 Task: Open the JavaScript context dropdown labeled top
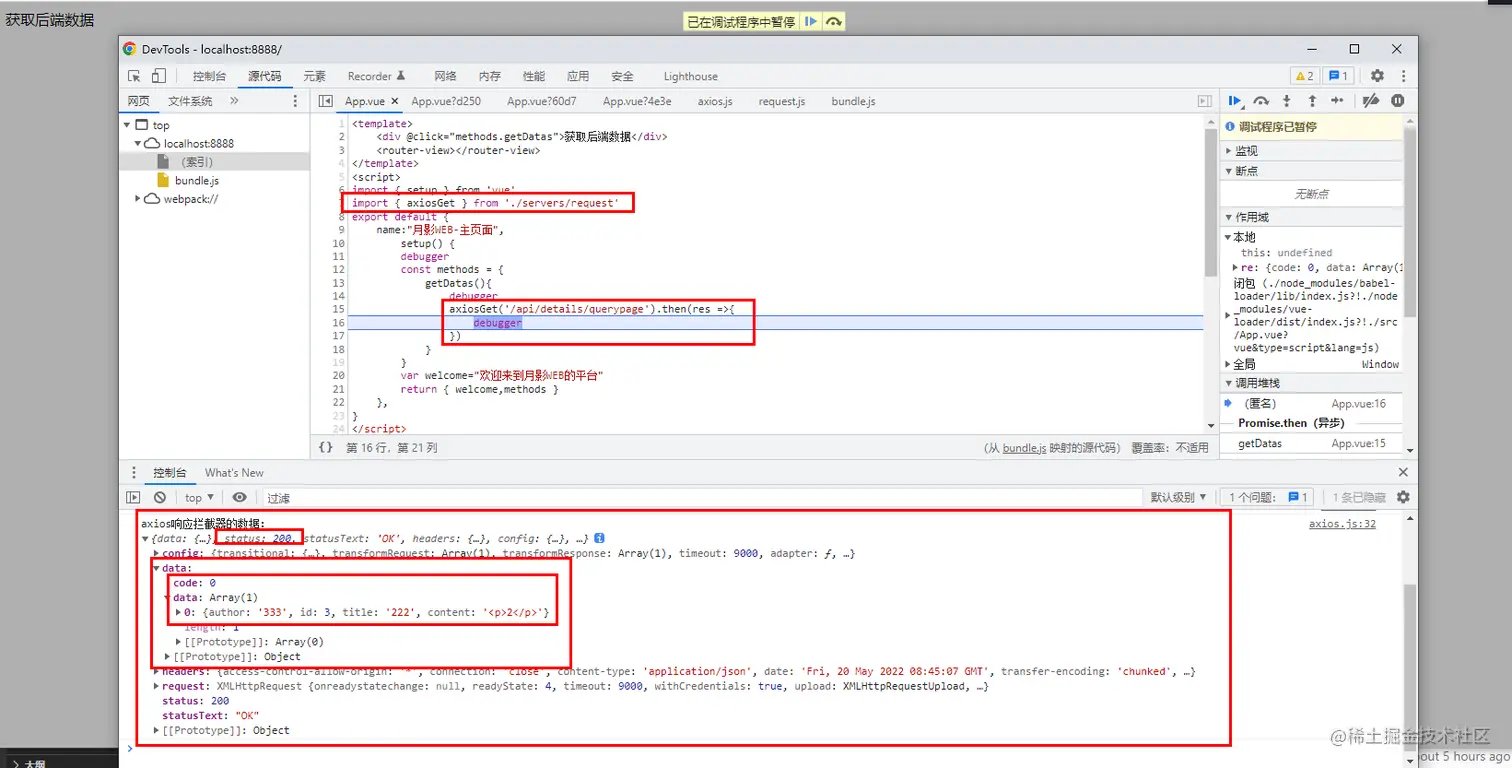pos(199,497)
